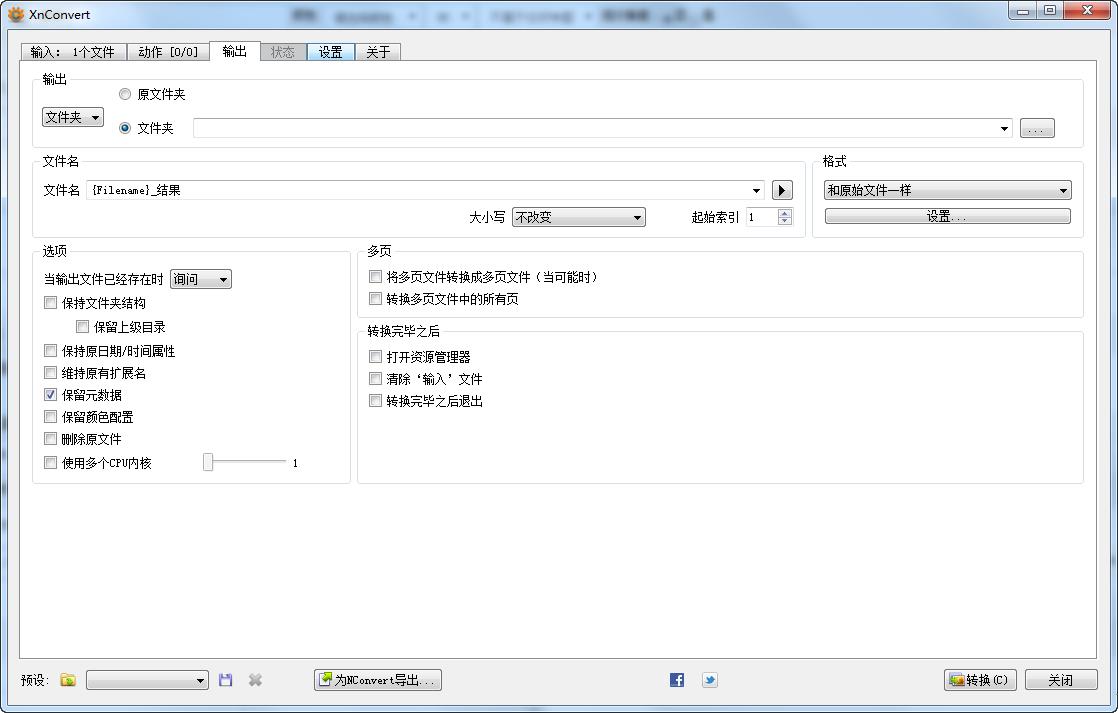Click browse folder '...' button

click(x=1037, y=128)
